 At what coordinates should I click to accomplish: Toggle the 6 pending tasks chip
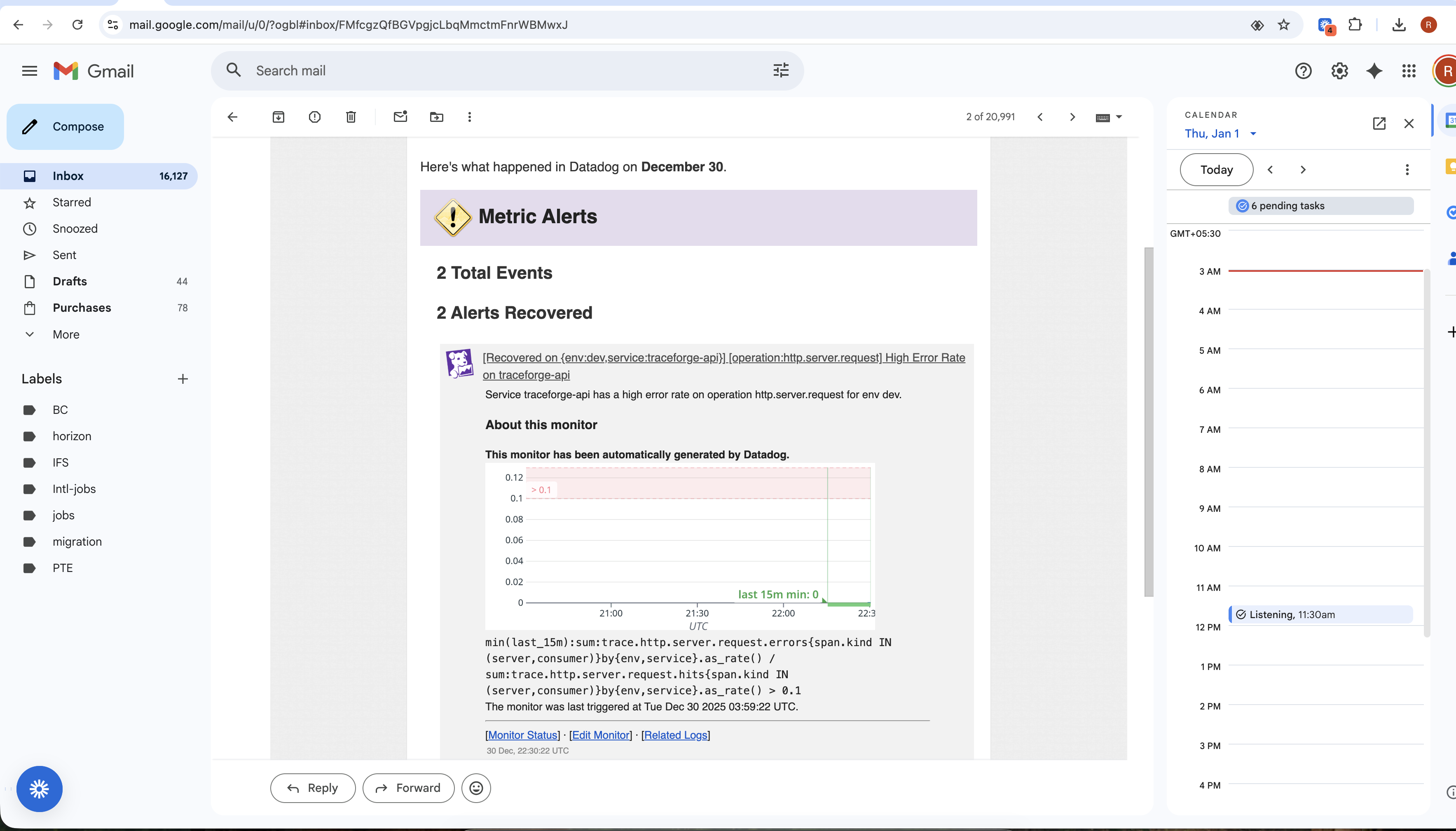(1321, 205)
